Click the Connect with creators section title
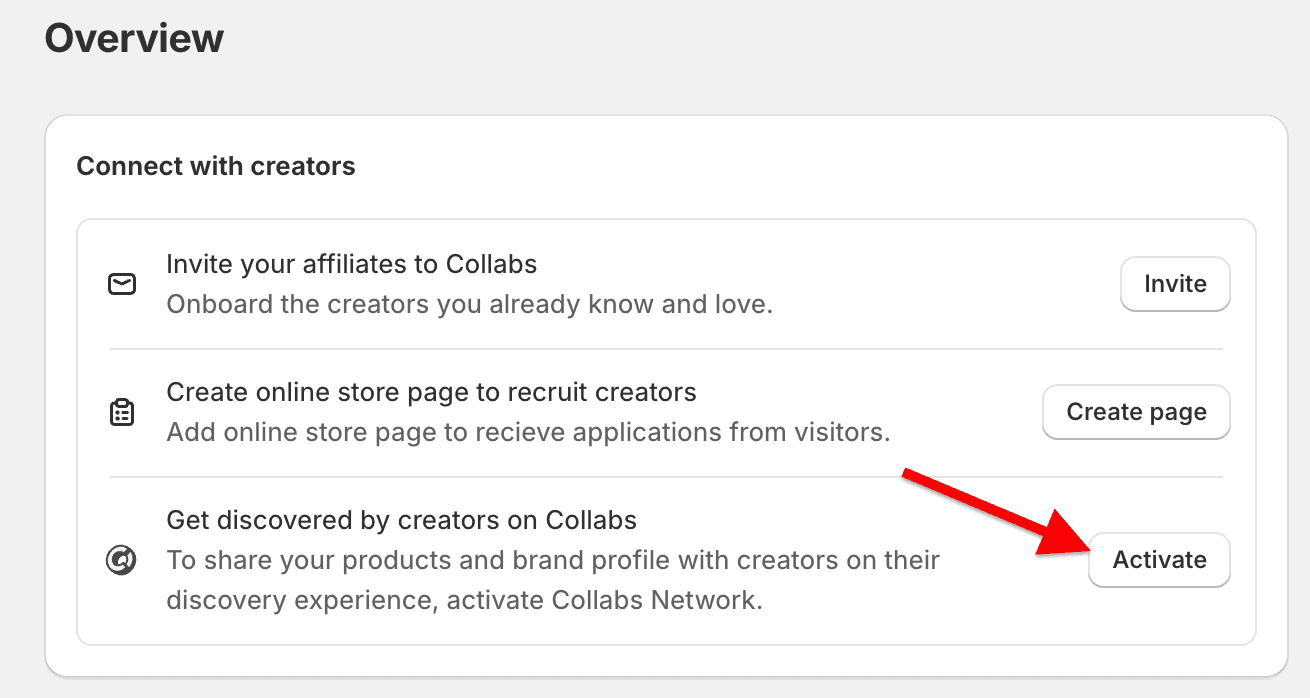The image size is (1310, 698). click(215, 166)
